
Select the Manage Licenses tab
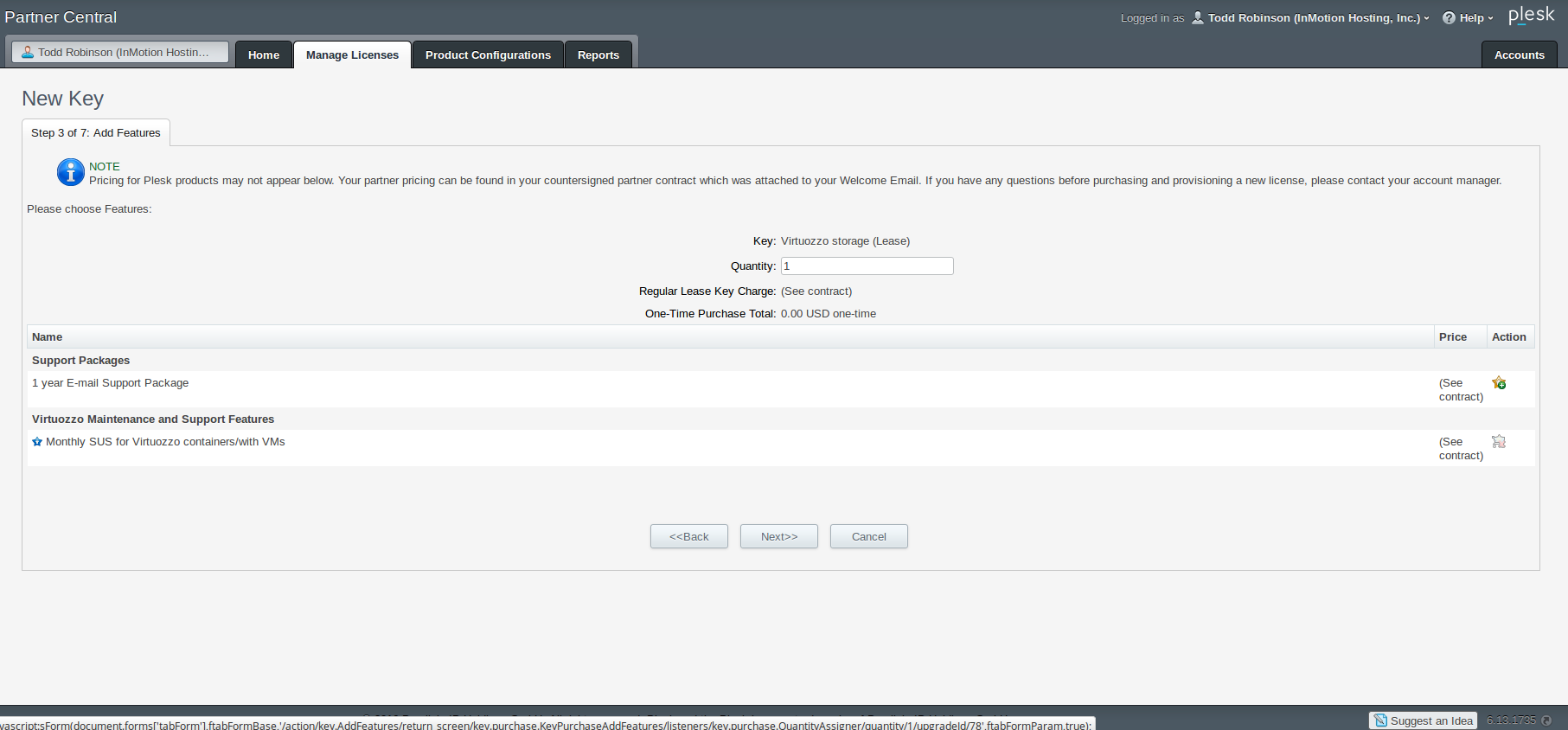pyautogui.click(x=352, y=54)
